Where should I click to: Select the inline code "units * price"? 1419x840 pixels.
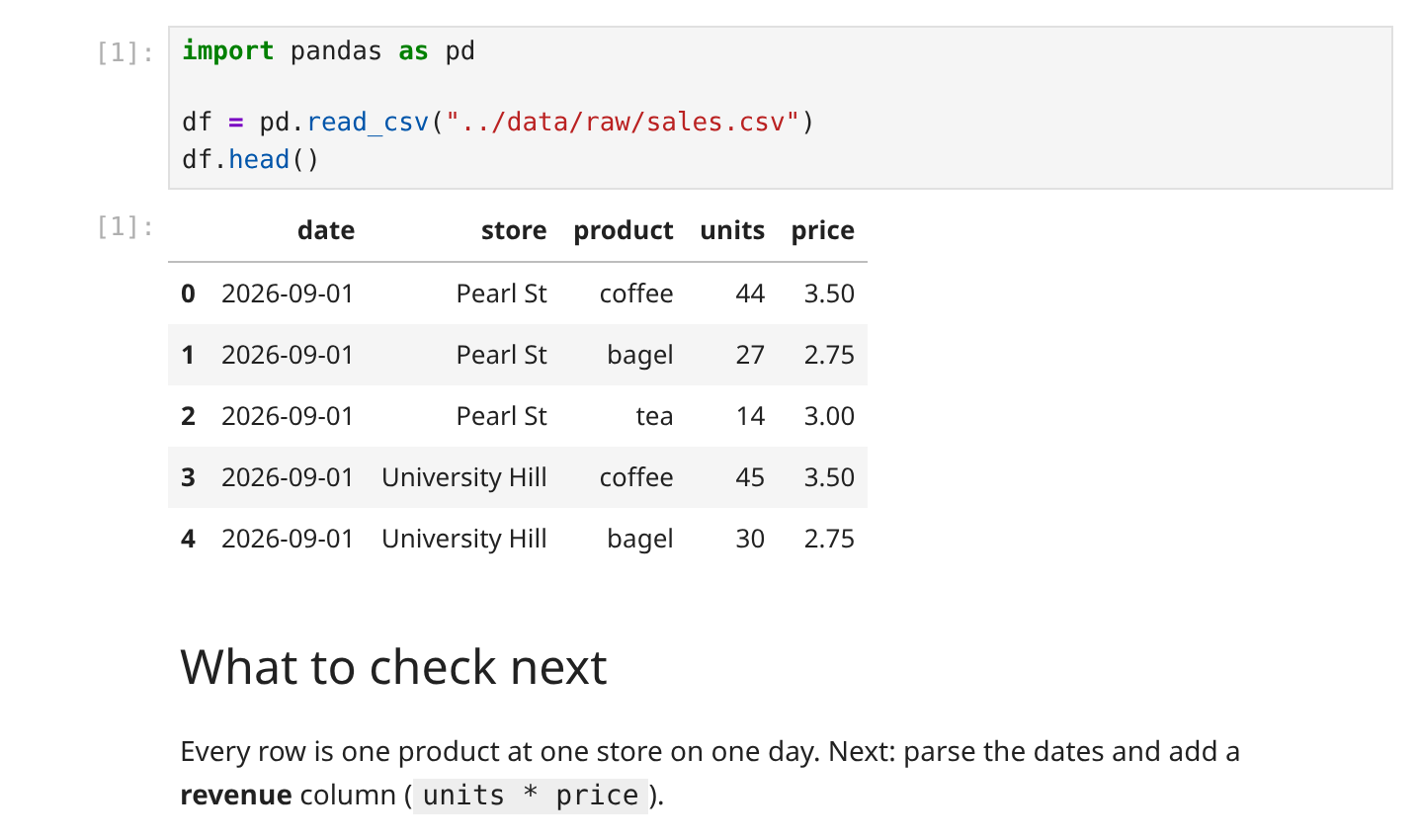[x=531, y=796]
